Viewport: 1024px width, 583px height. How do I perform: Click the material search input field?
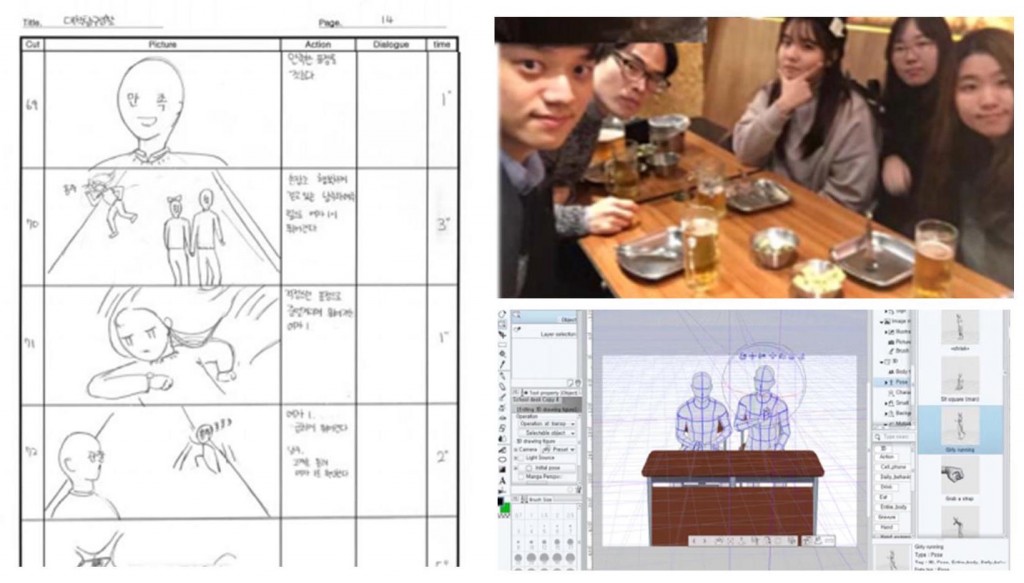895,437
